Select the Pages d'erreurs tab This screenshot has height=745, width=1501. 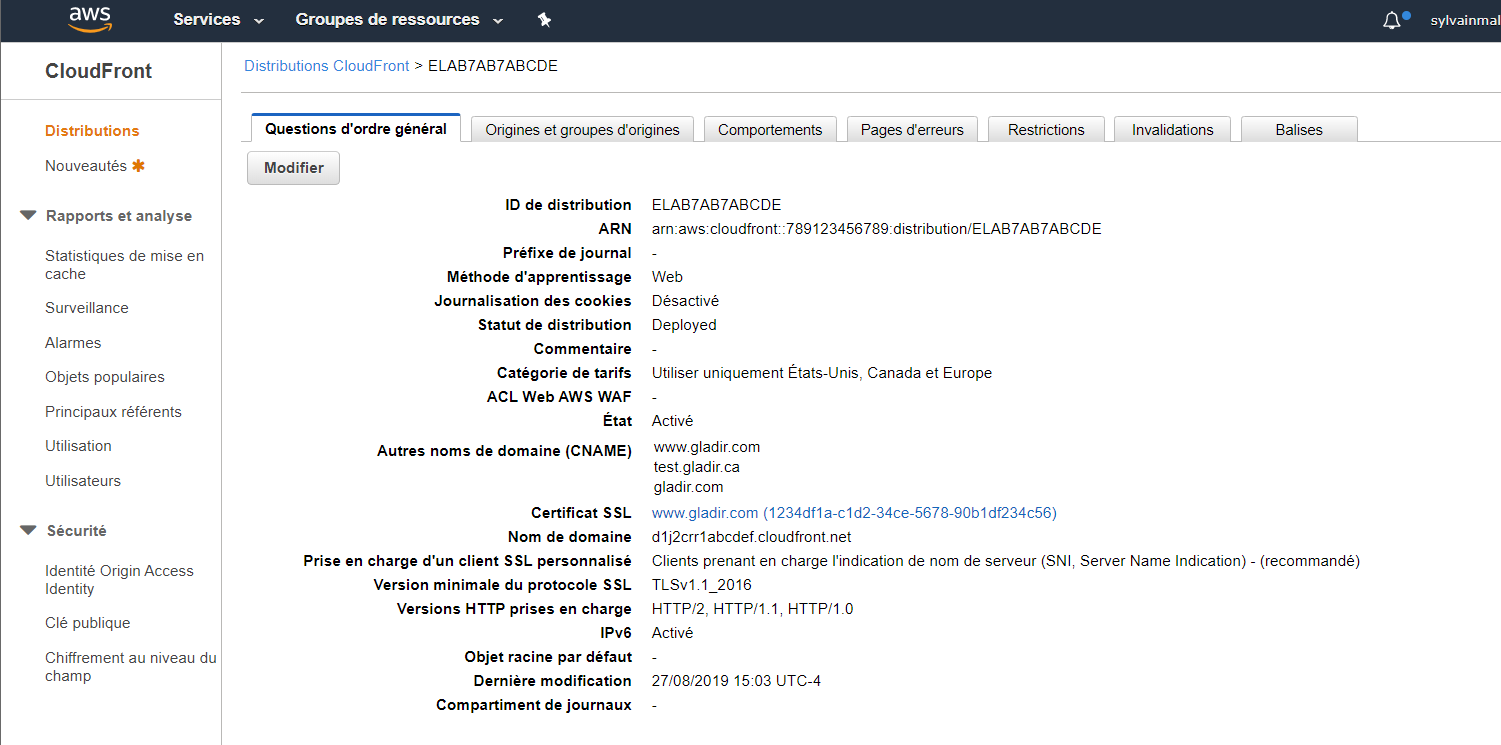pyautogui.click(x=912, y=130)
